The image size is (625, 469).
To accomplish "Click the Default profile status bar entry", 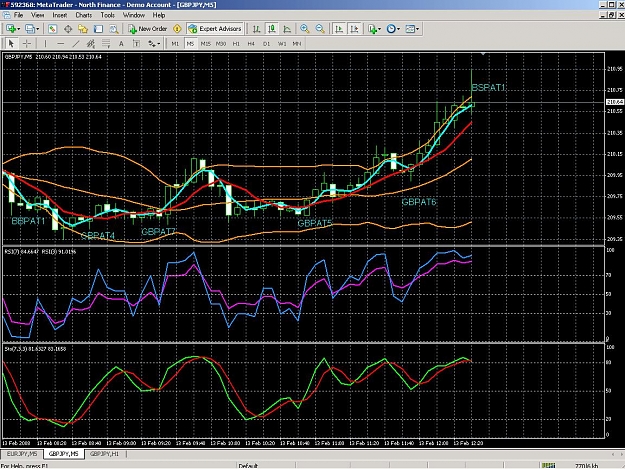I will pyautogui.click(x=248, y=465).
